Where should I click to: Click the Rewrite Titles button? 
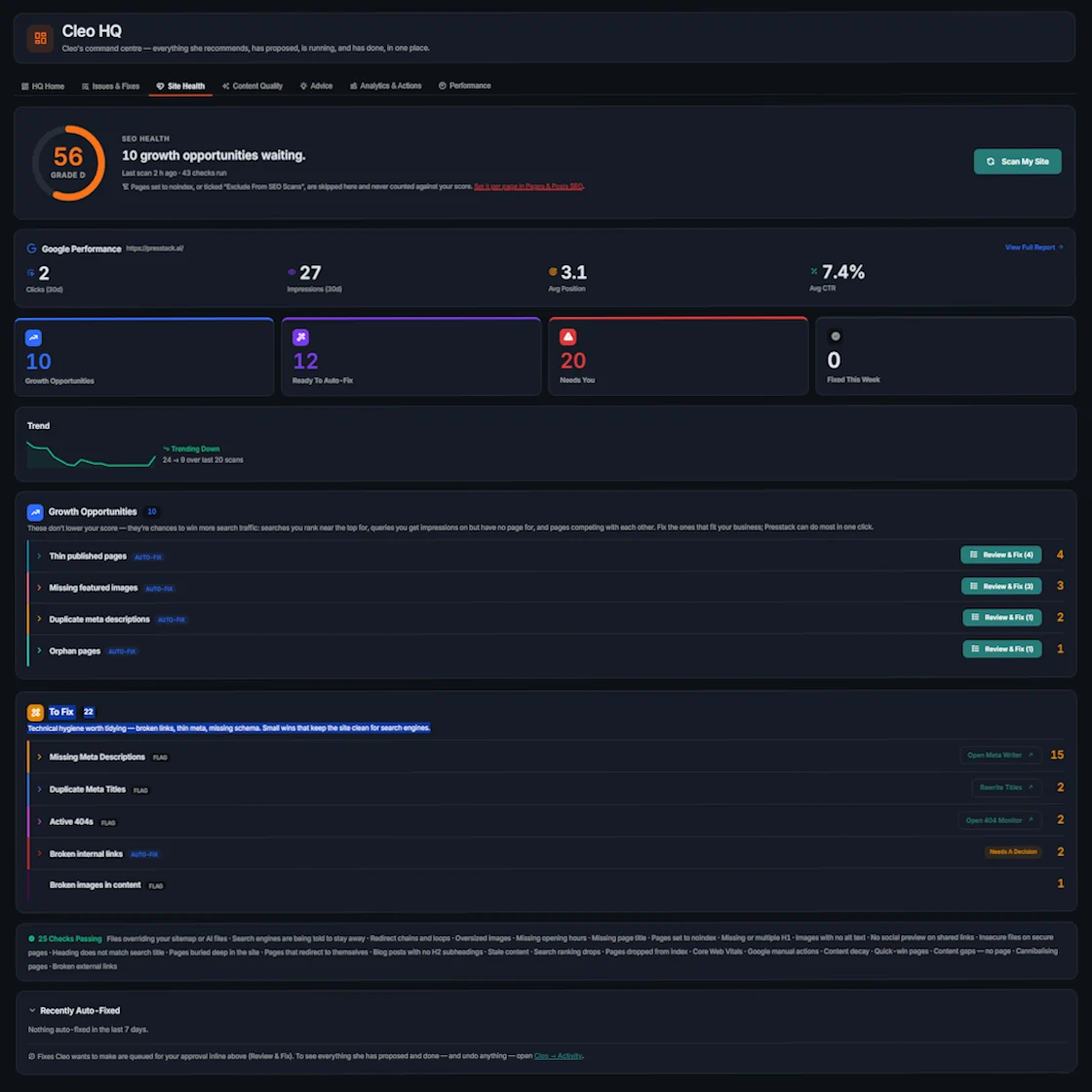[x=1006, y=788]
